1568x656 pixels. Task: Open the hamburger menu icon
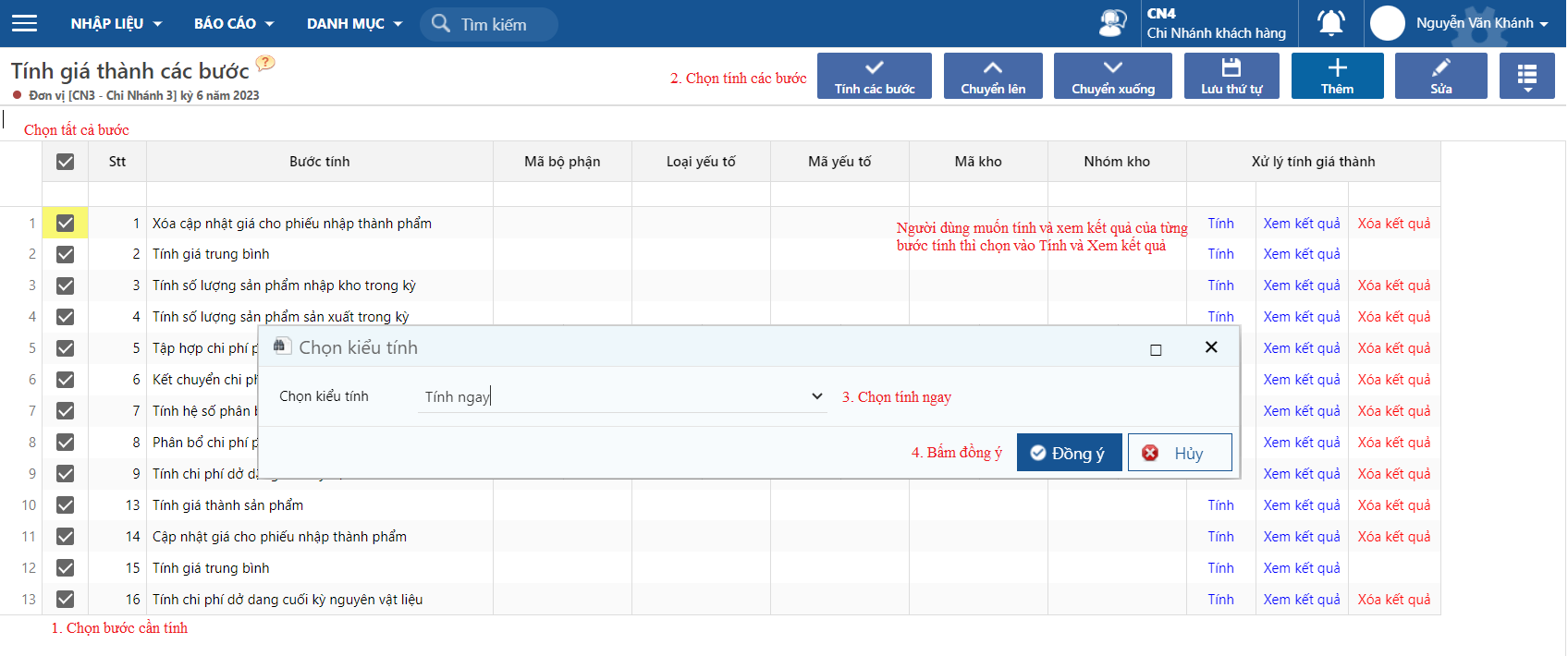(25, 23)
